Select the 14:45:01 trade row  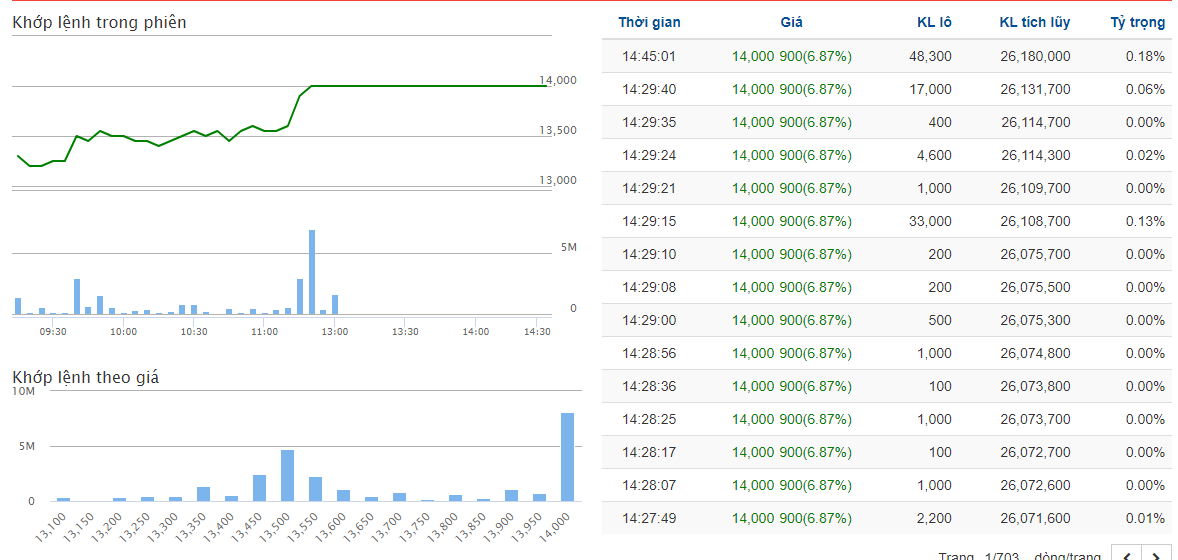(x=886, y=56)
